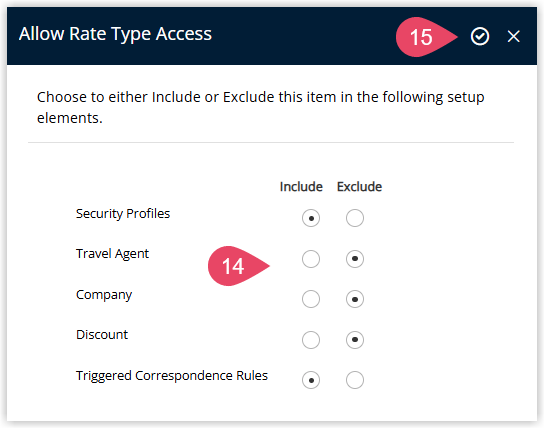Click the Travel Agent label
The height and width of the screenshot is (429, 545).
click(112, 254)
